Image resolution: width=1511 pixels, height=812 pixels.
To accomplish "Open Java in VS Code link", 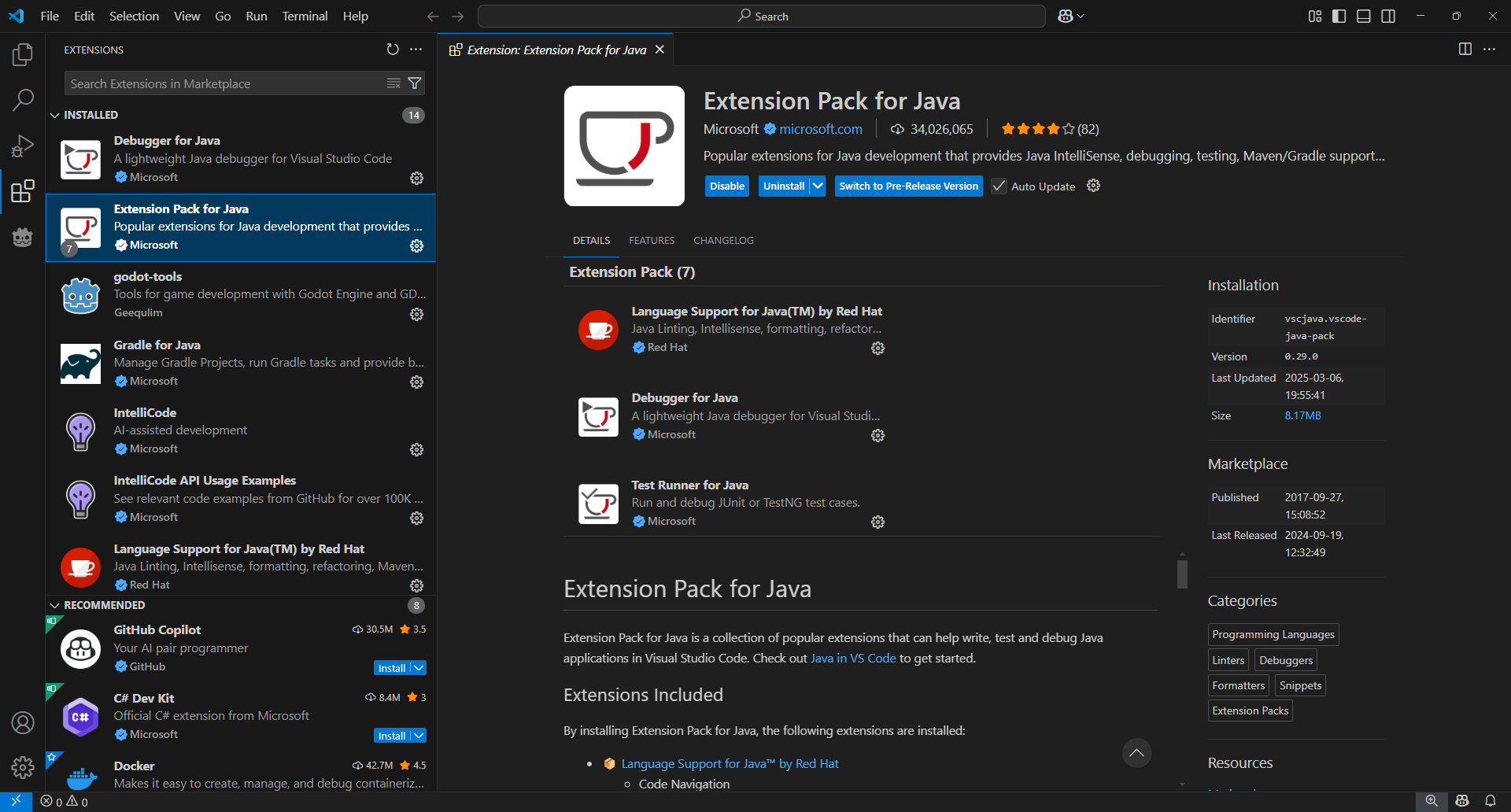I will click(853, 658).
